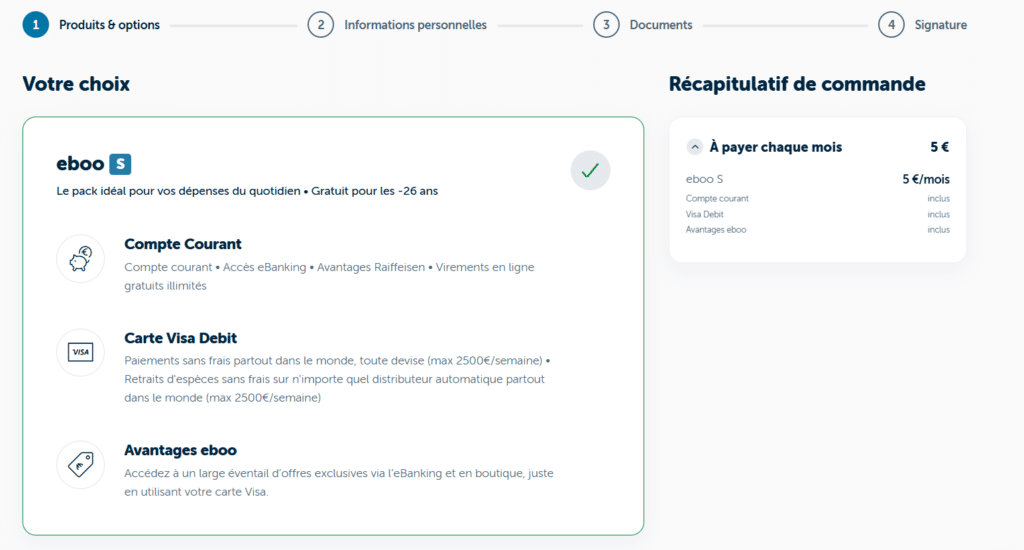Click the Avantages eboo heading
Viewport: 1024px width, 550px height.
point(180,450)
